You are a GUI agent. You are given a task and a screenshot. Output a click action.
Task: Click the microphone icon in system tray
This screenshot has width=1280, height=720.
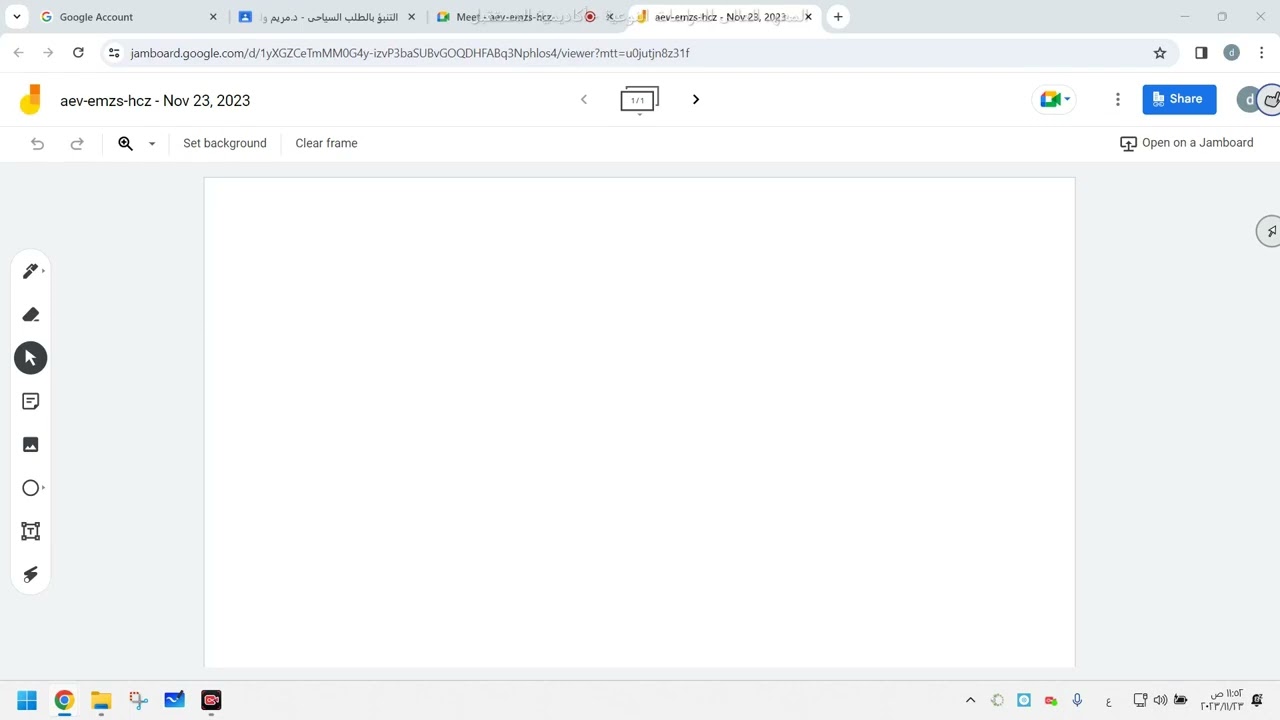coord(1077,700)
